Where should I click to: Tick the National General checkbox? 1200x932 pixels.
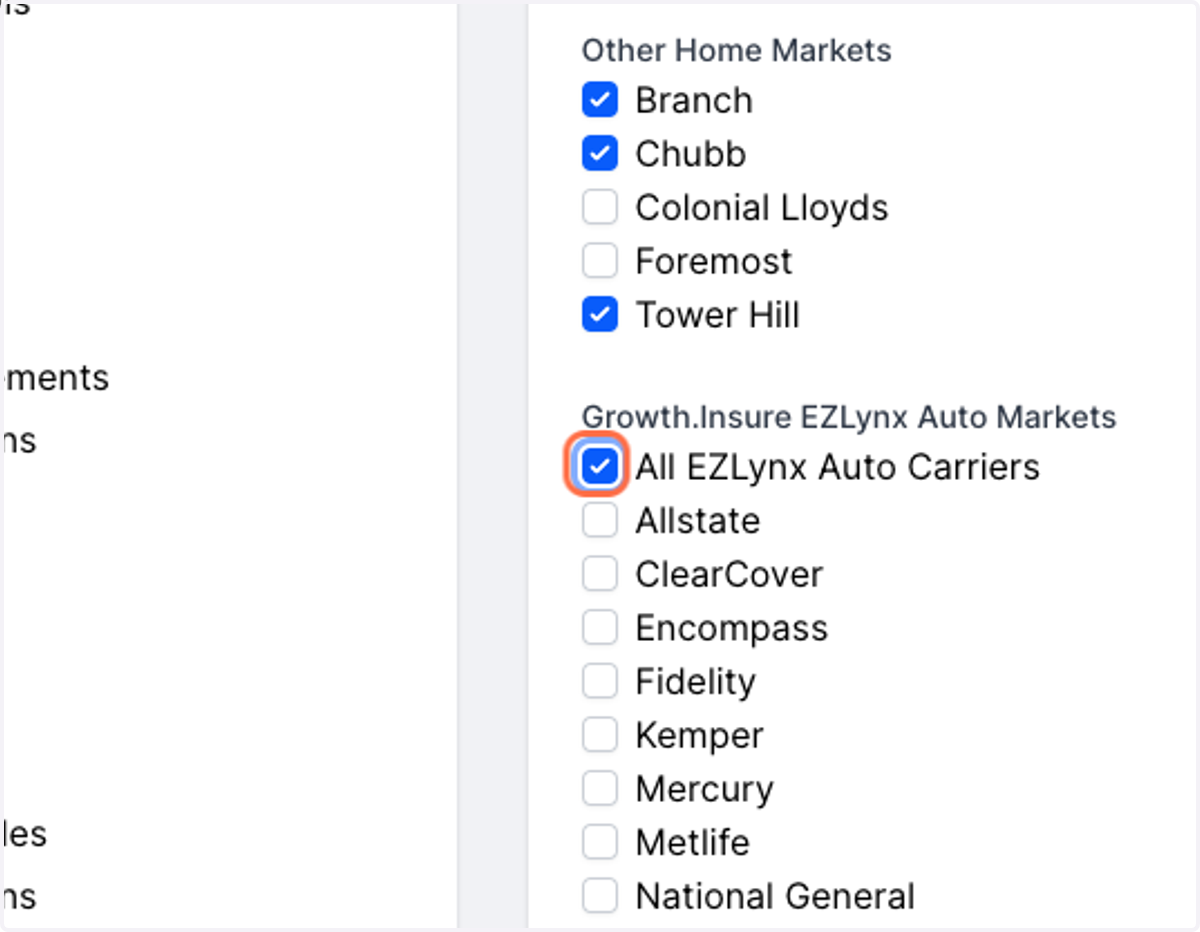[x=600, y=896]
